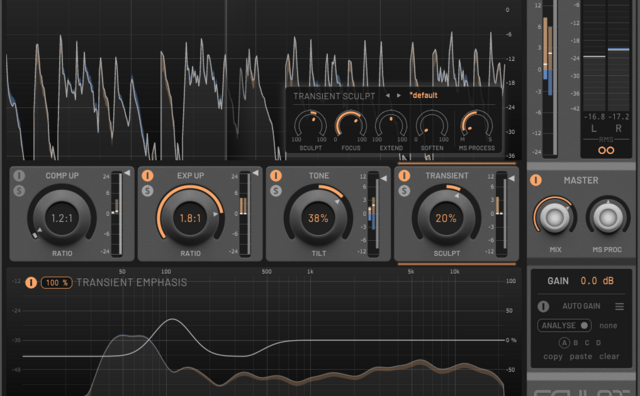Toggle the MASTER section power button
This screenshot has height=396, width=640.
coord(536,180)
